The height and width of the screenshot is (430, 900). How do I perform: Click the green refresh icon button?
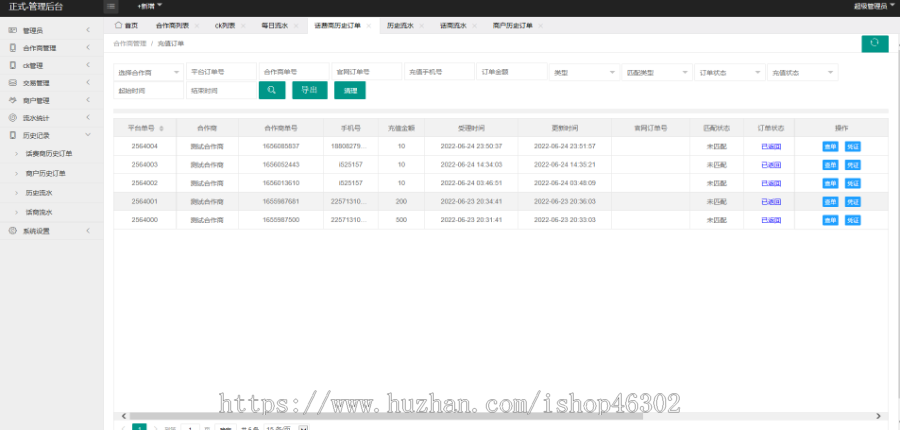click(x=875, y=44)
